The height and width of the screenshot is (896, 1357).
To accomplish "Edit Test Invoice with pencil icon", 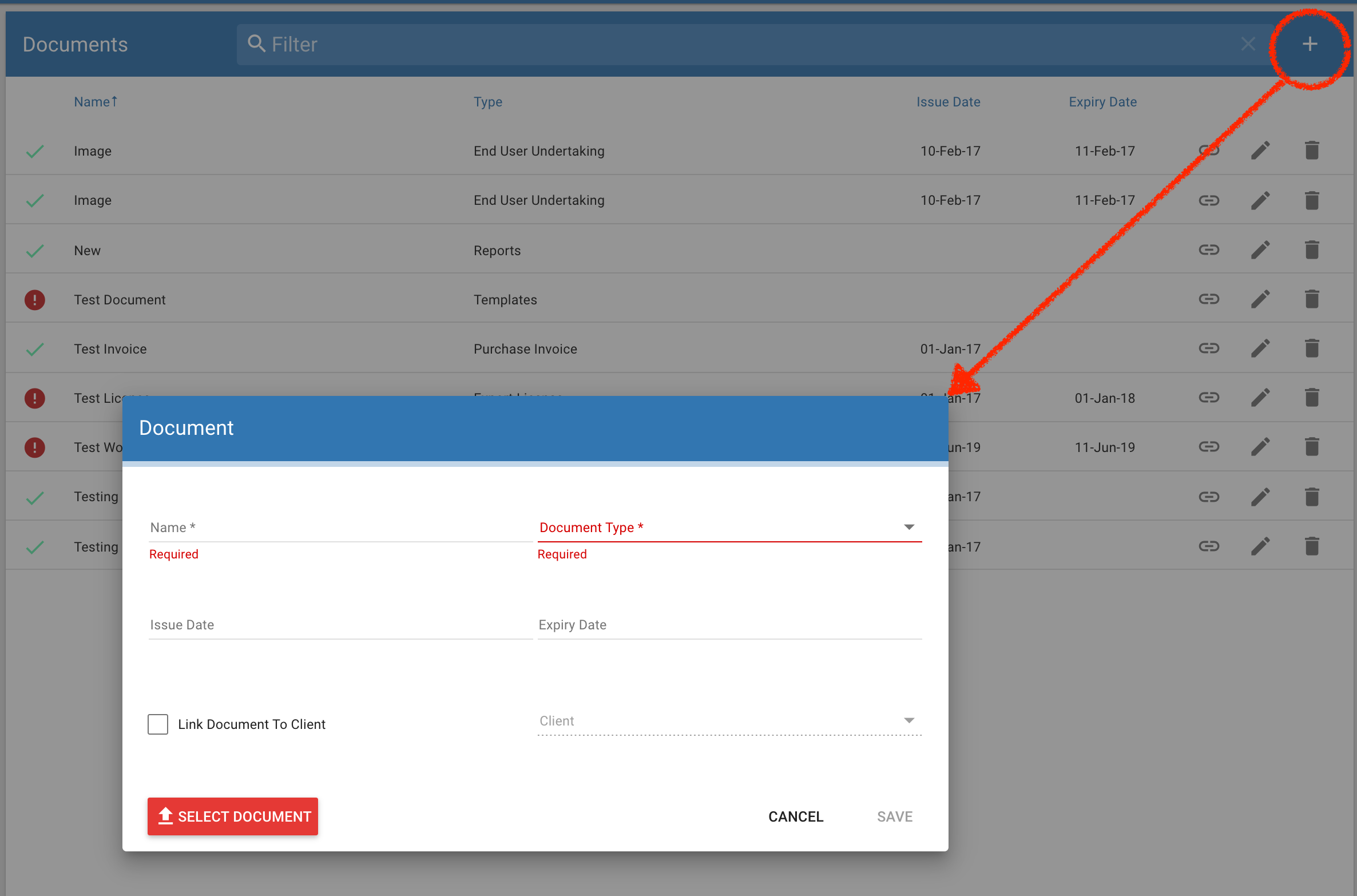I will [1260, 348].
